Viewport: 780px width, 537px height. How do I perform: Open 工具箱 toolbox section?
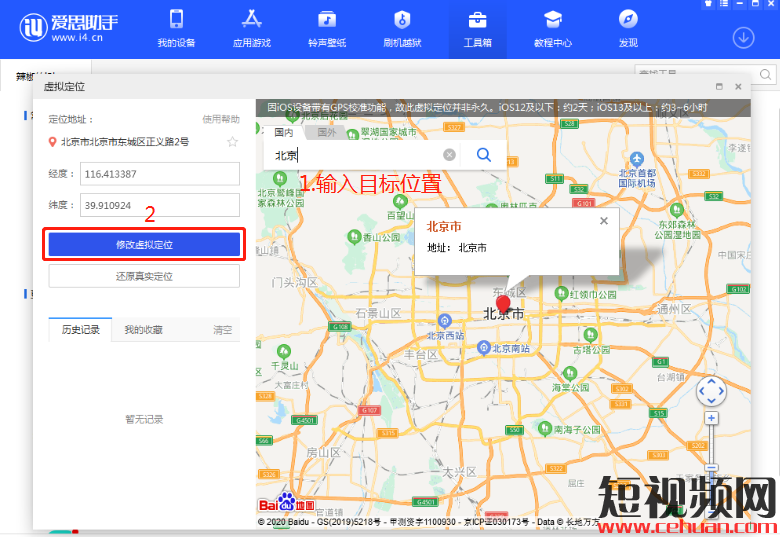tap(478, 28)
